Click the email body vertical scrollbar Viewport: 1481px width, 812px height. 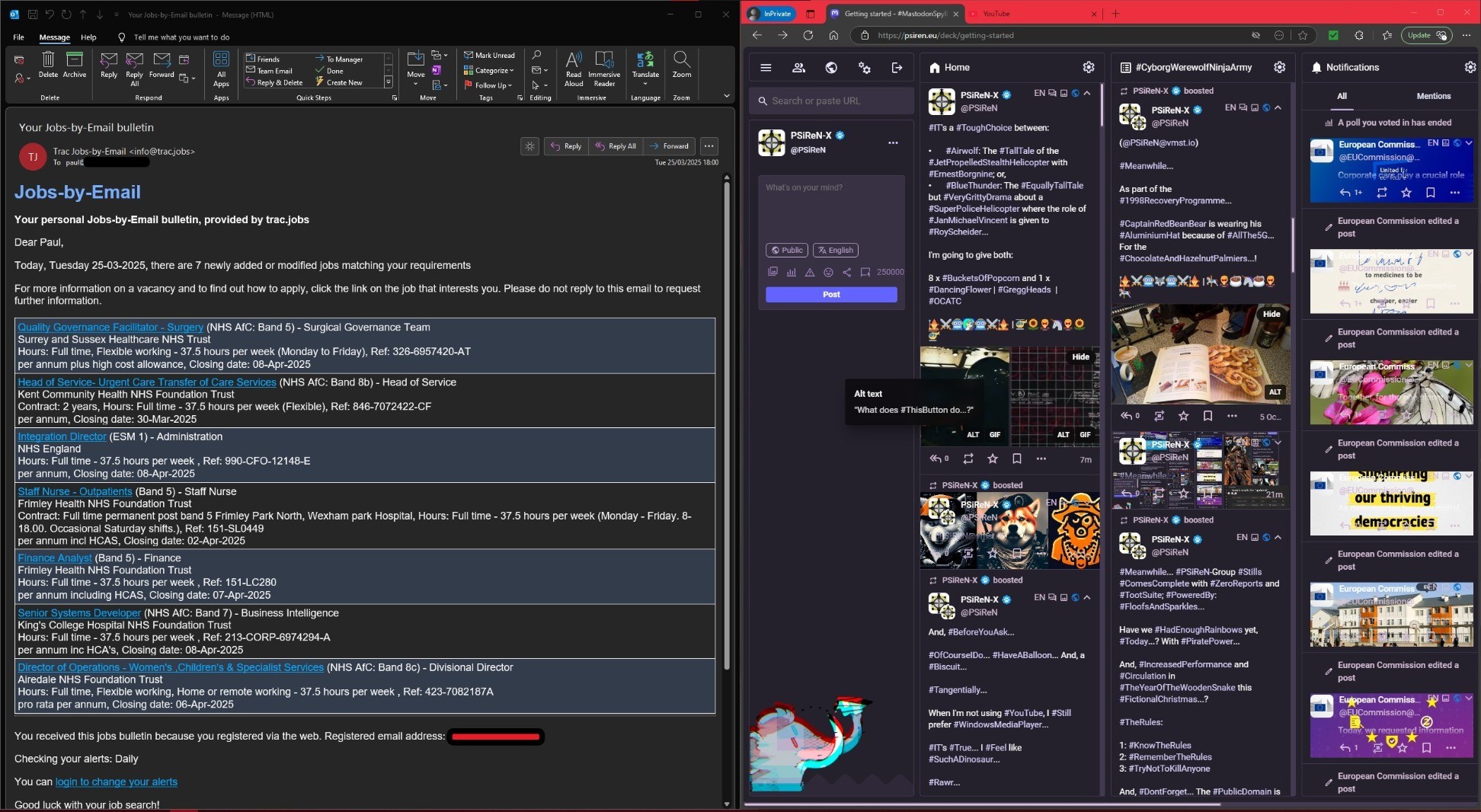tap(726, 427)
